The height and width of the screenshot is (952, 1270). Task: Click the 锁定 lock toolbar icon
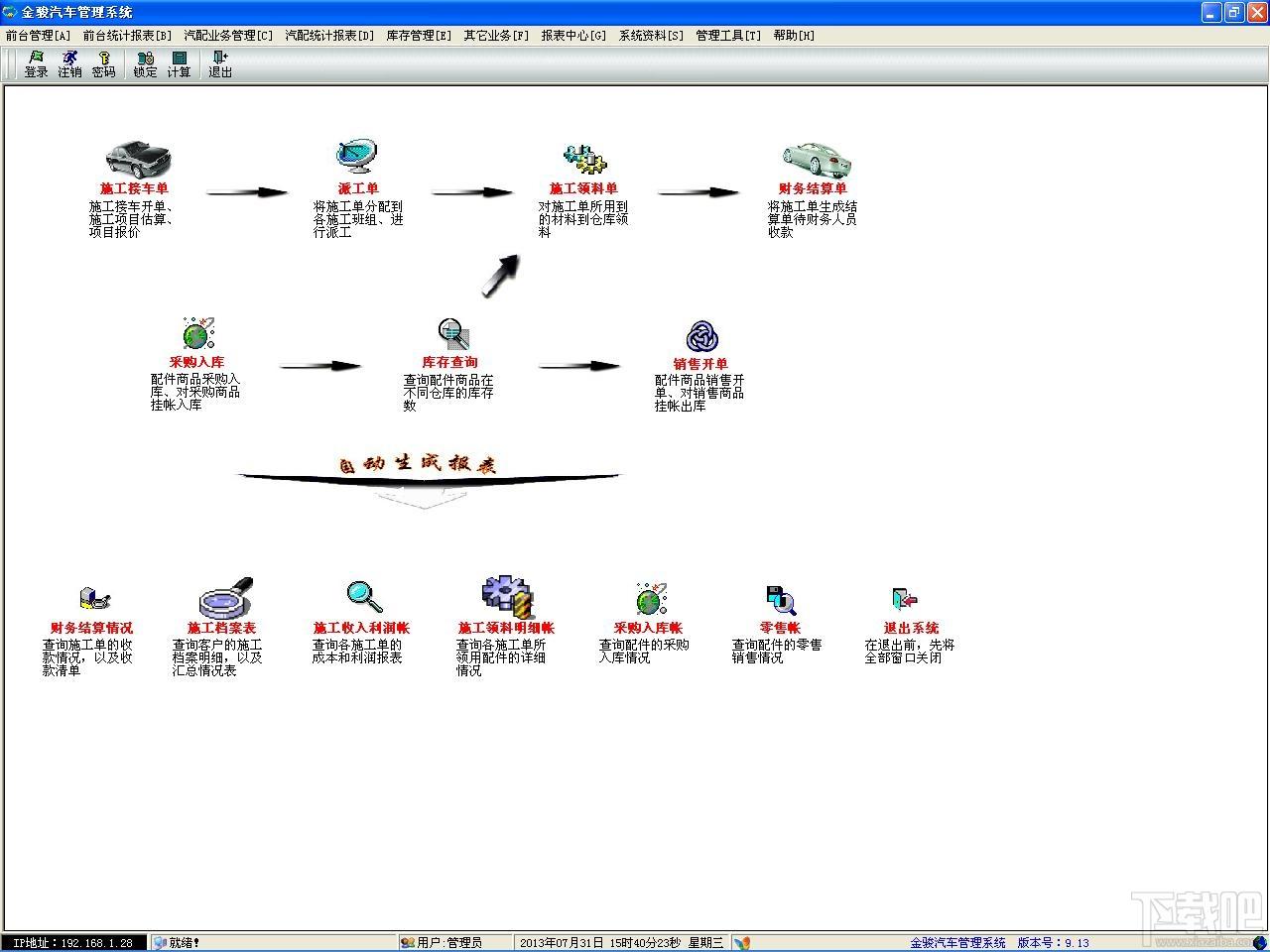tap(145, 64)
